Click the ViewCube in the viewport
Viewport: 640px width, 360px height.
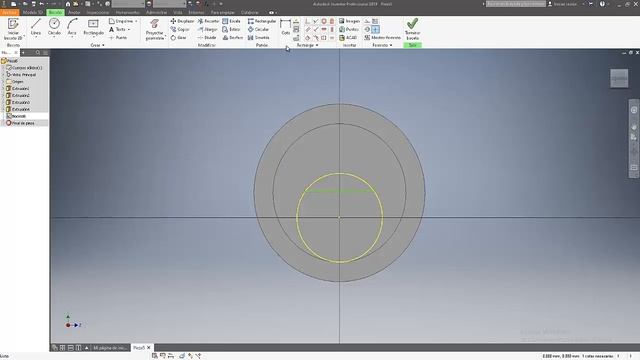tap(619, 78)
